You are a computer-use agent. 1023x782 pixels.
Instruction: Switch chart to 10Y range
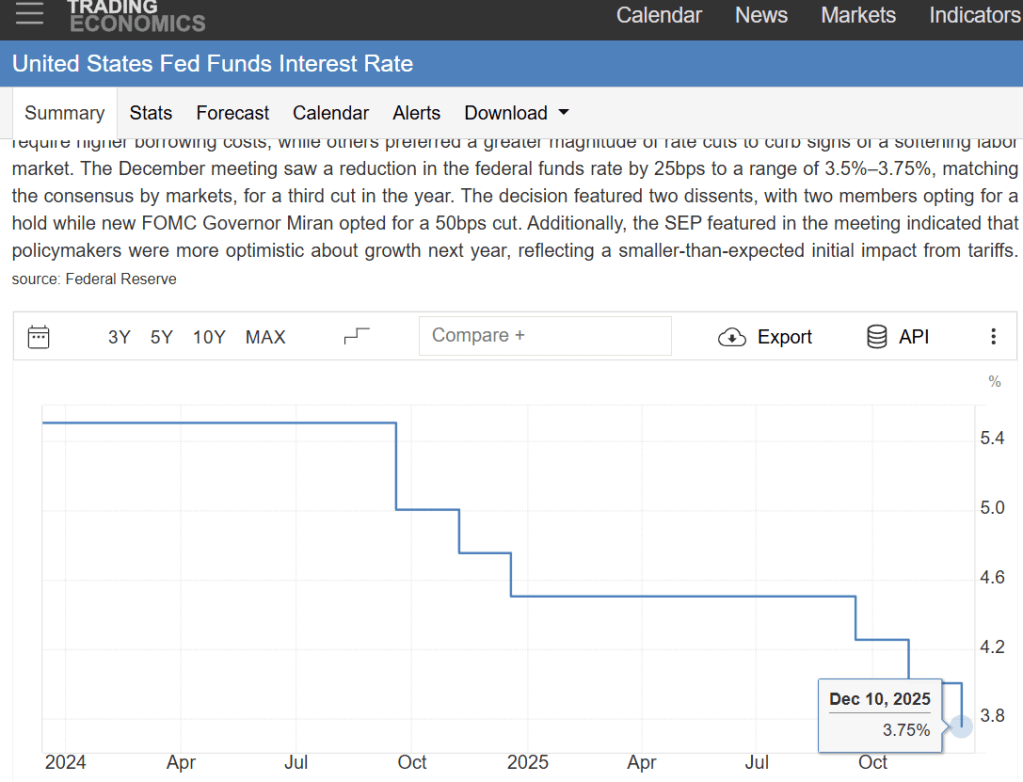tap(209, 337)
